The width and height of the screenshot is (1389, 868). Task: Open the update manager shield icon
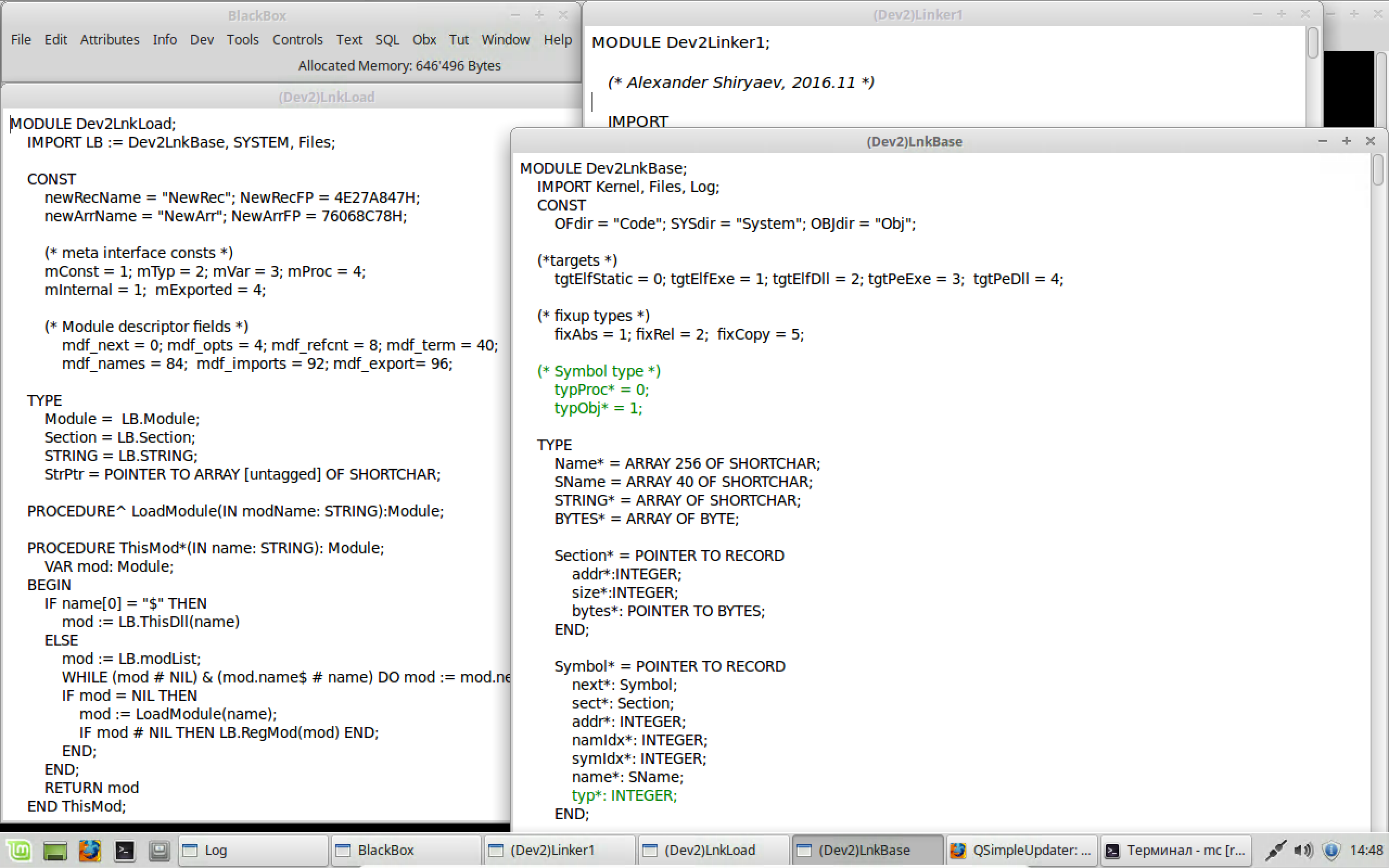[1331, 850]
